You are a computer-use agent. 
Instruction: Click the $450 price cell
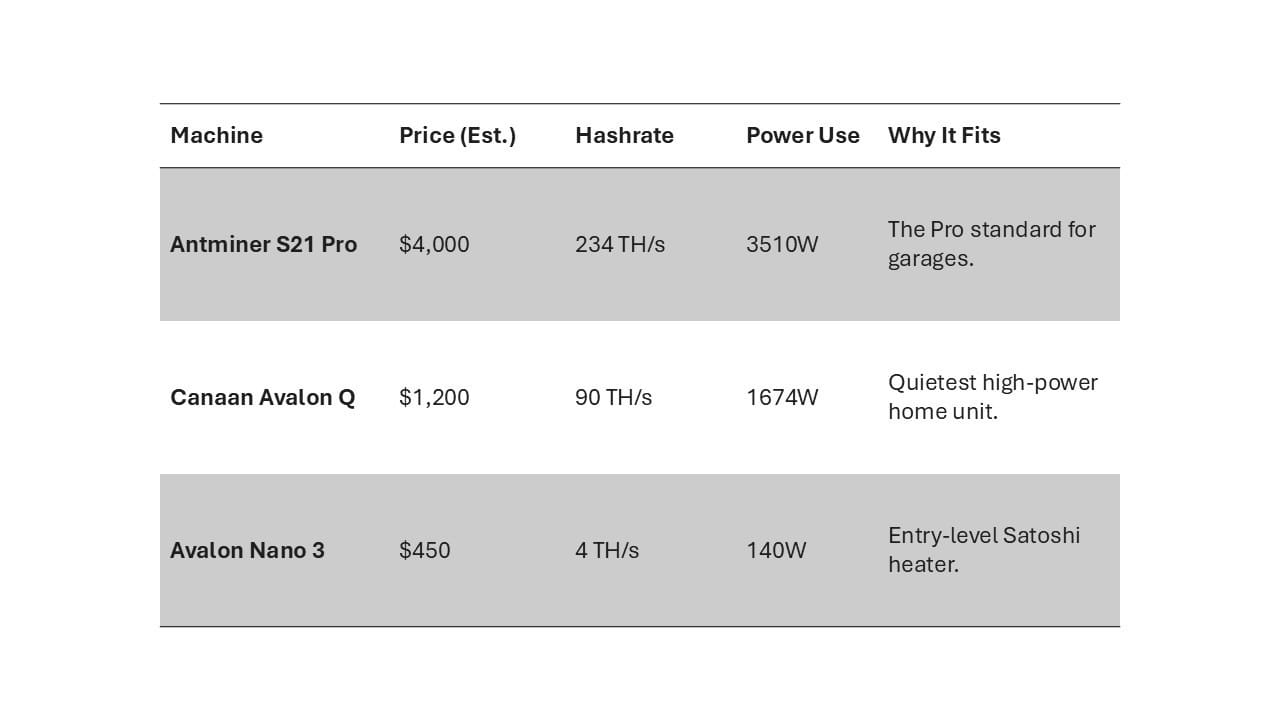[425, 551]
